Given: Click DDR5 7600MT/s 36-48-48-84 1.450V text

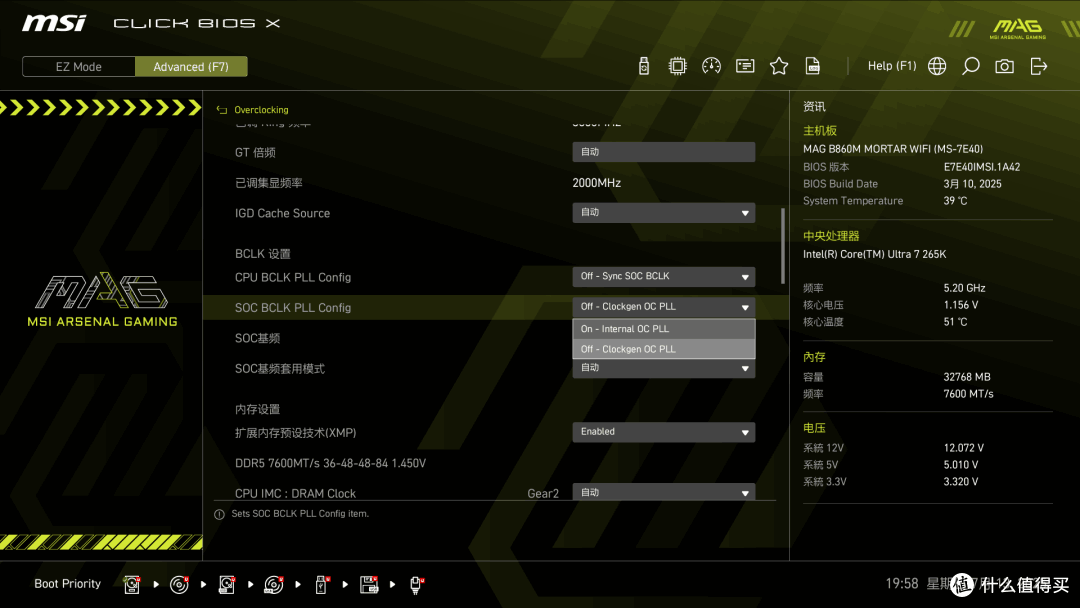Looking at the screenshot, I should [331, 463].
